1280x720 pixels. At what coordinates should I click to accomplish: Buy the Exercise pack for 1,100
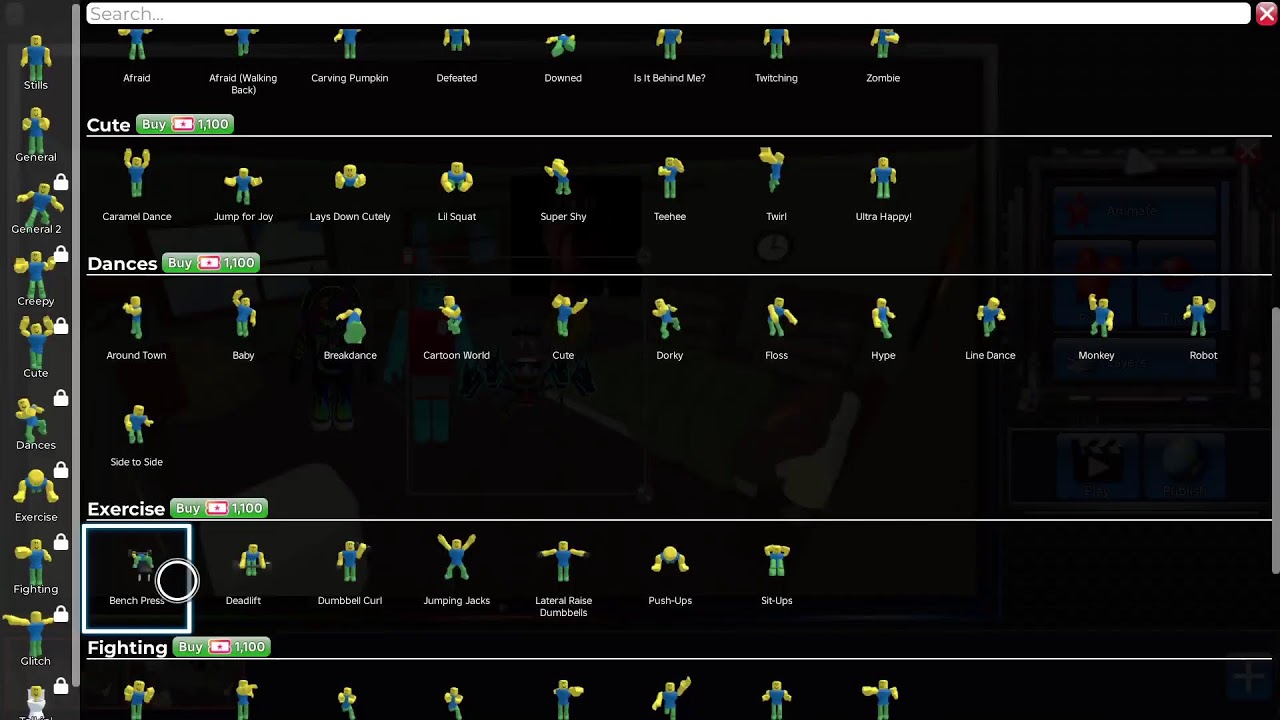219,508
